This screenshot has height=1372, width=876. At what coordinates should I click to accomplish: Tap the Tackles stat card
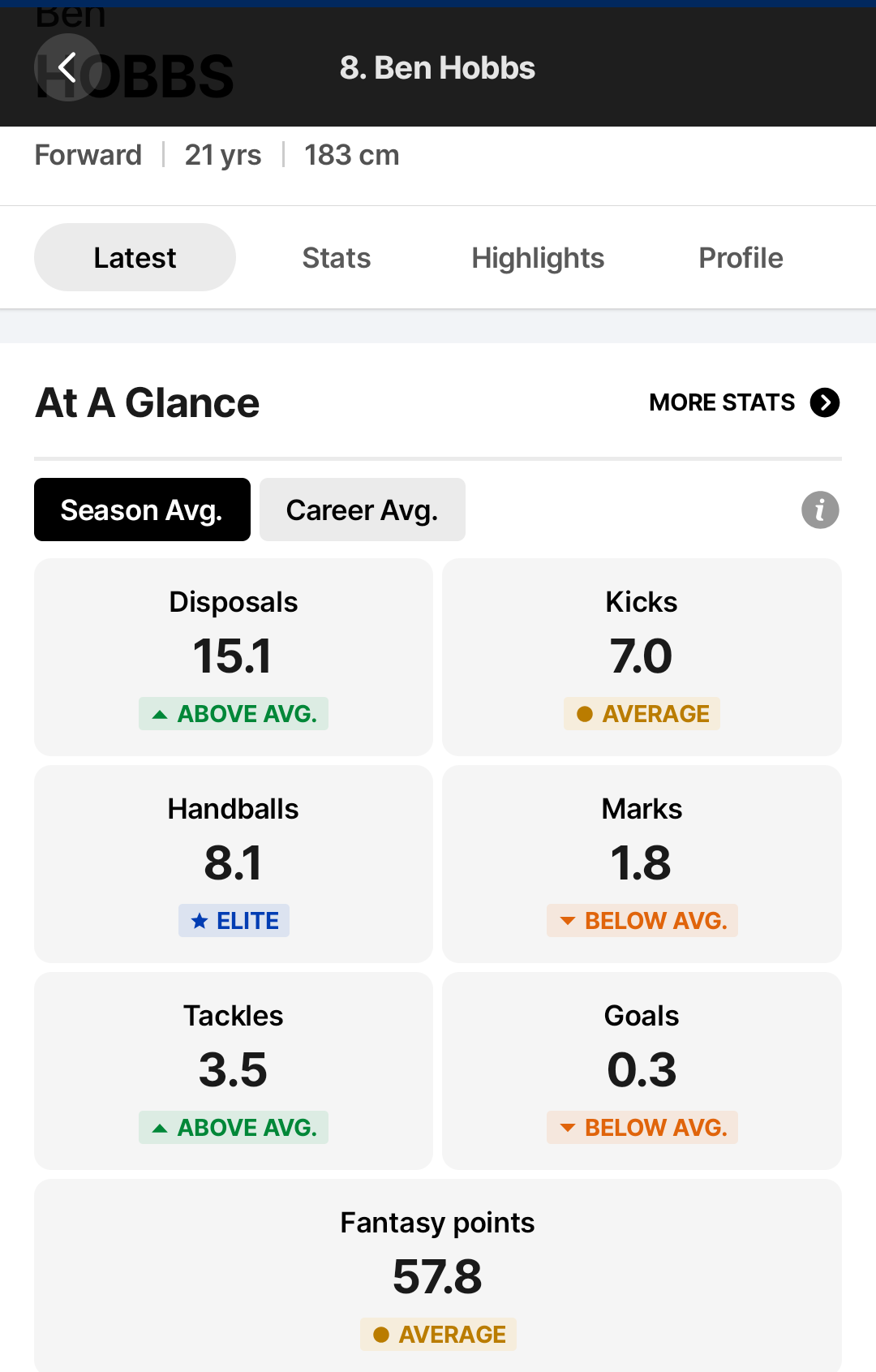[x=234, y=1071]
